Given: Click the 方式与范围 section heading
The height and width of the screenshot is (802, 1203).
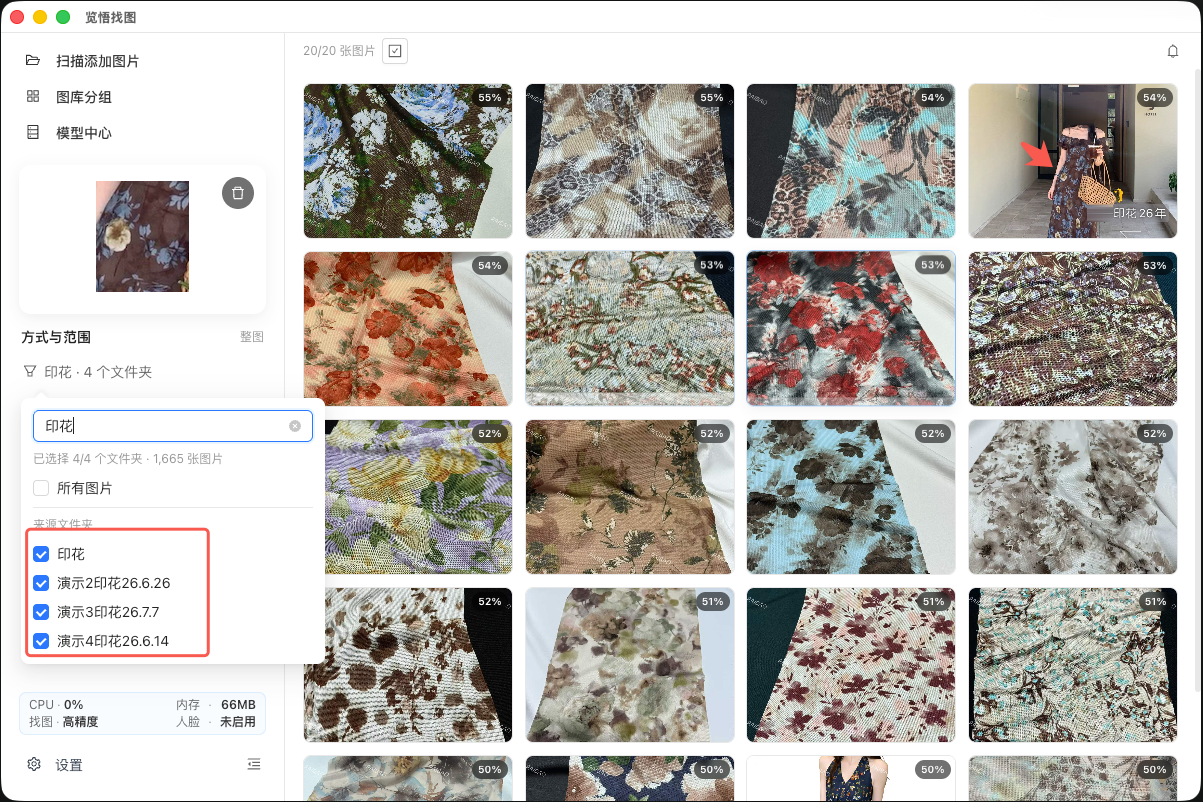Looking at the screenshot, I should pos(56,338).
